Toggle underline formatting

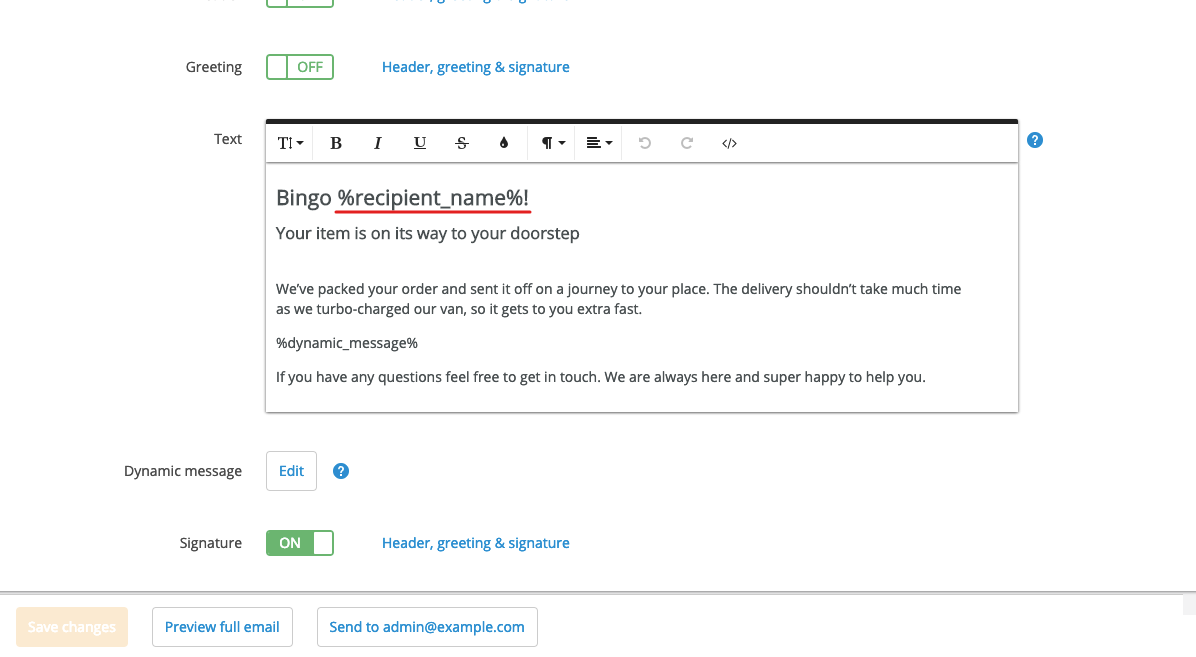tap(420, 143)
